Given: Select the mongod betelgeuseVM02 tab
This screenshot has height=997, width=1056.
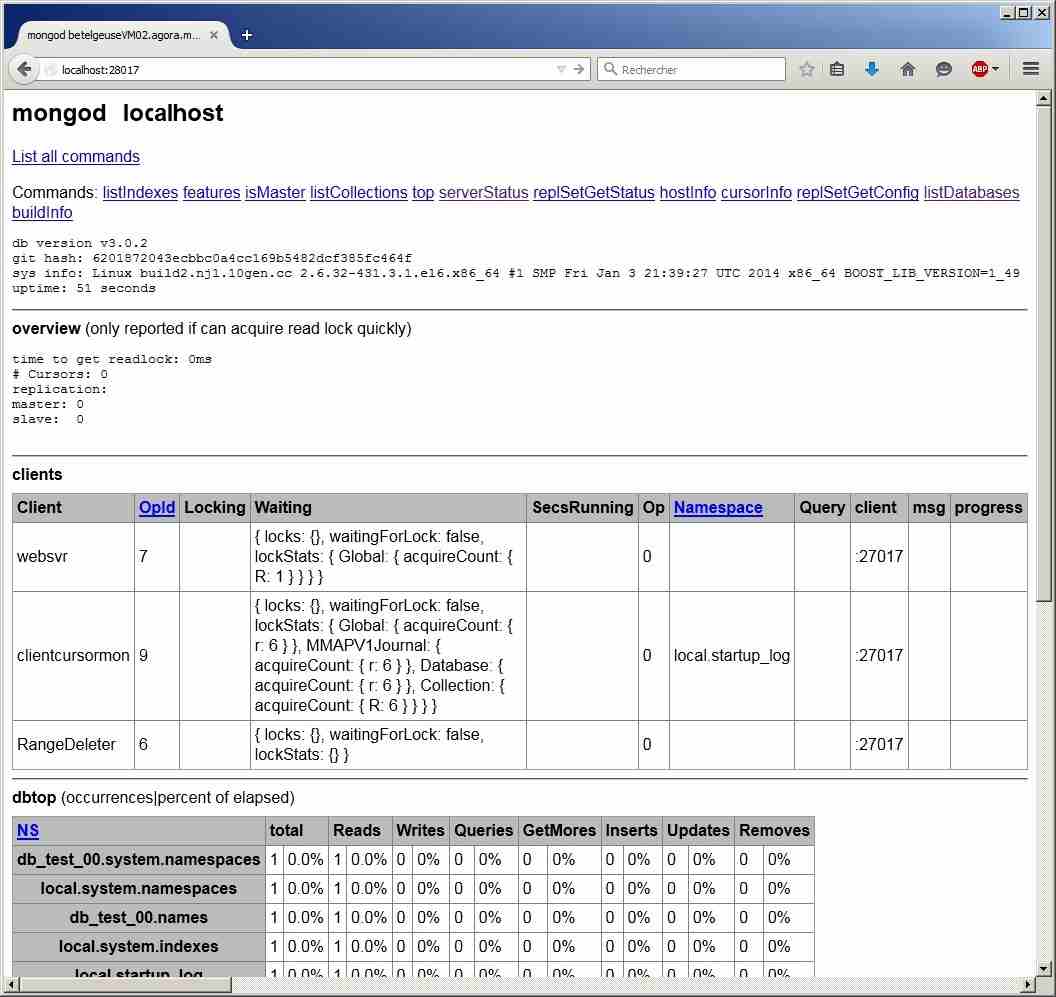Looking at the screenshot, I should pyautogui.click(x=112, y=35).
